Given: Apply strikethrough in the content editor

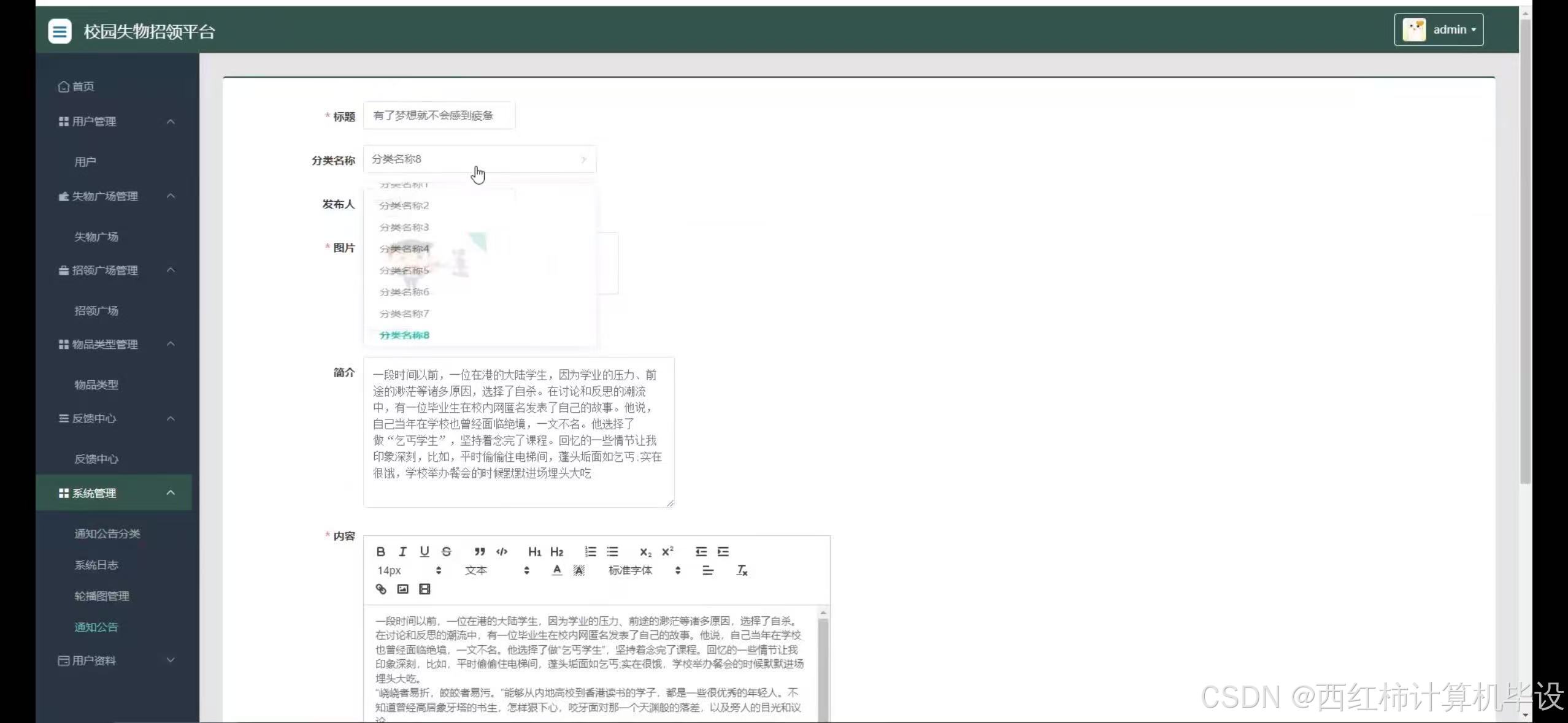Looking at the screenshot, I should click(x=446, y=551).
